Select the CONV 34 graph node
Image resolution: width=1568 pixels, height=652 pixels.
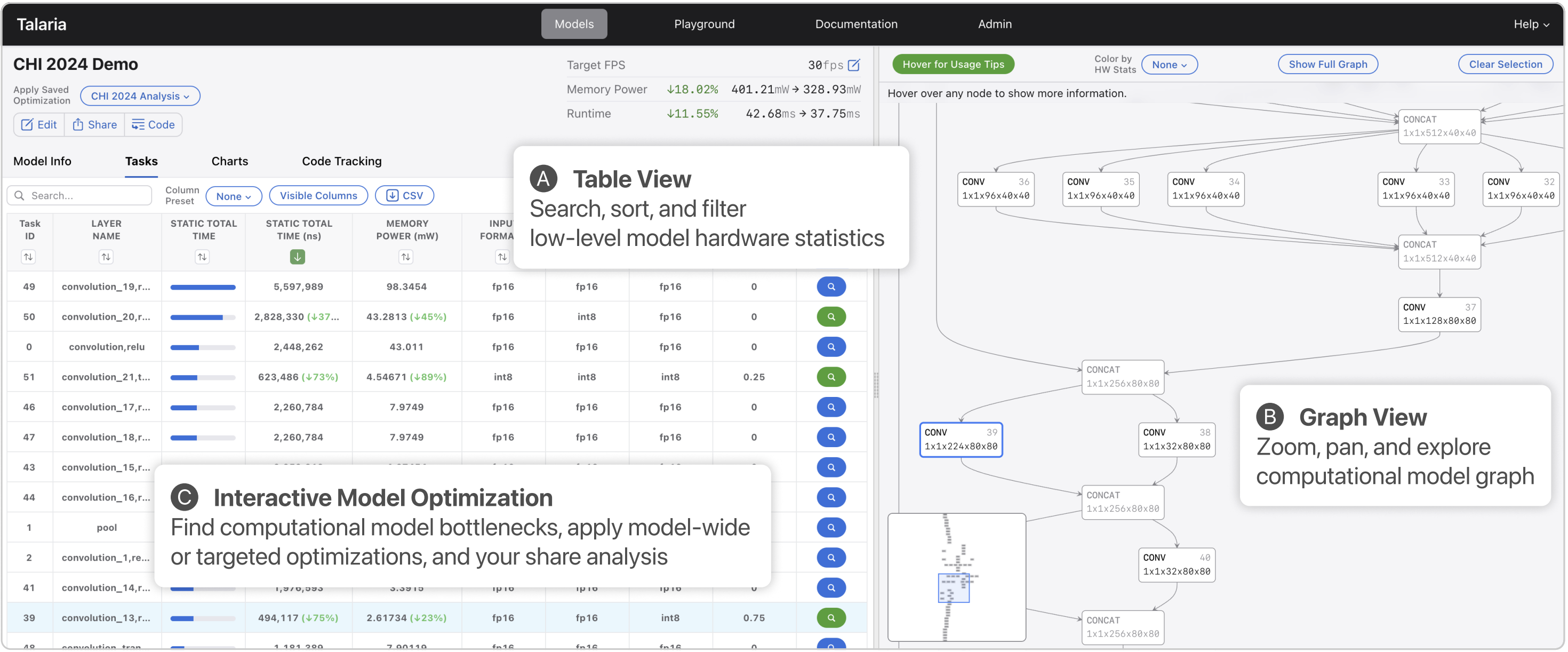tap(1205, 189)
